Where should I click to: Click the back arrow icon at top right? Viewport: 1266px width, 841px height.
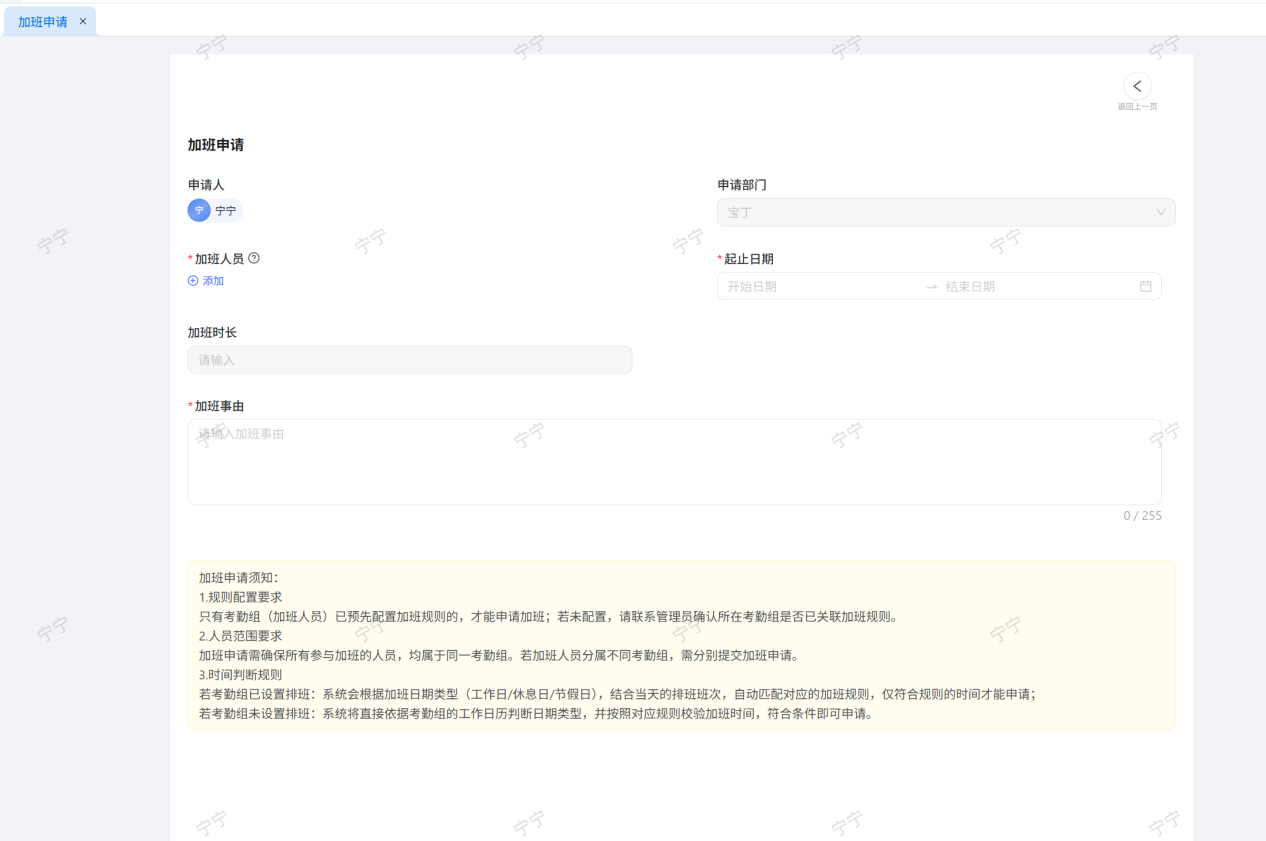point(1137,86)
